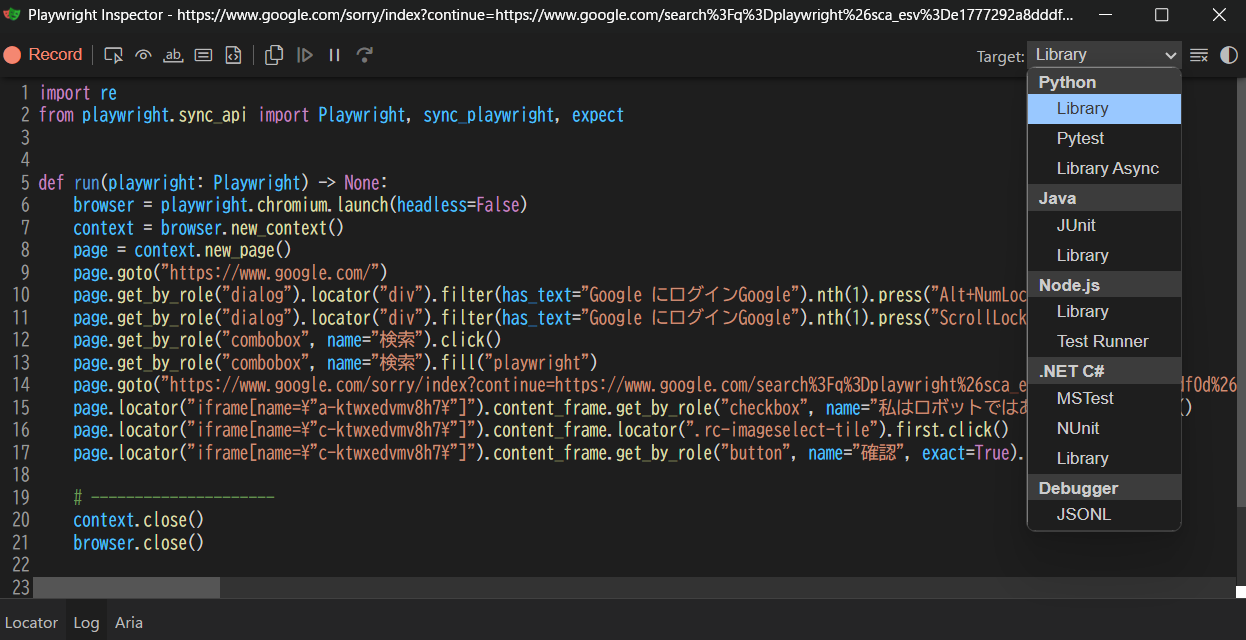Copy the generated script using copy icon
The width and height of the screenshot is (1246, 640).
[x=273, y=55]
